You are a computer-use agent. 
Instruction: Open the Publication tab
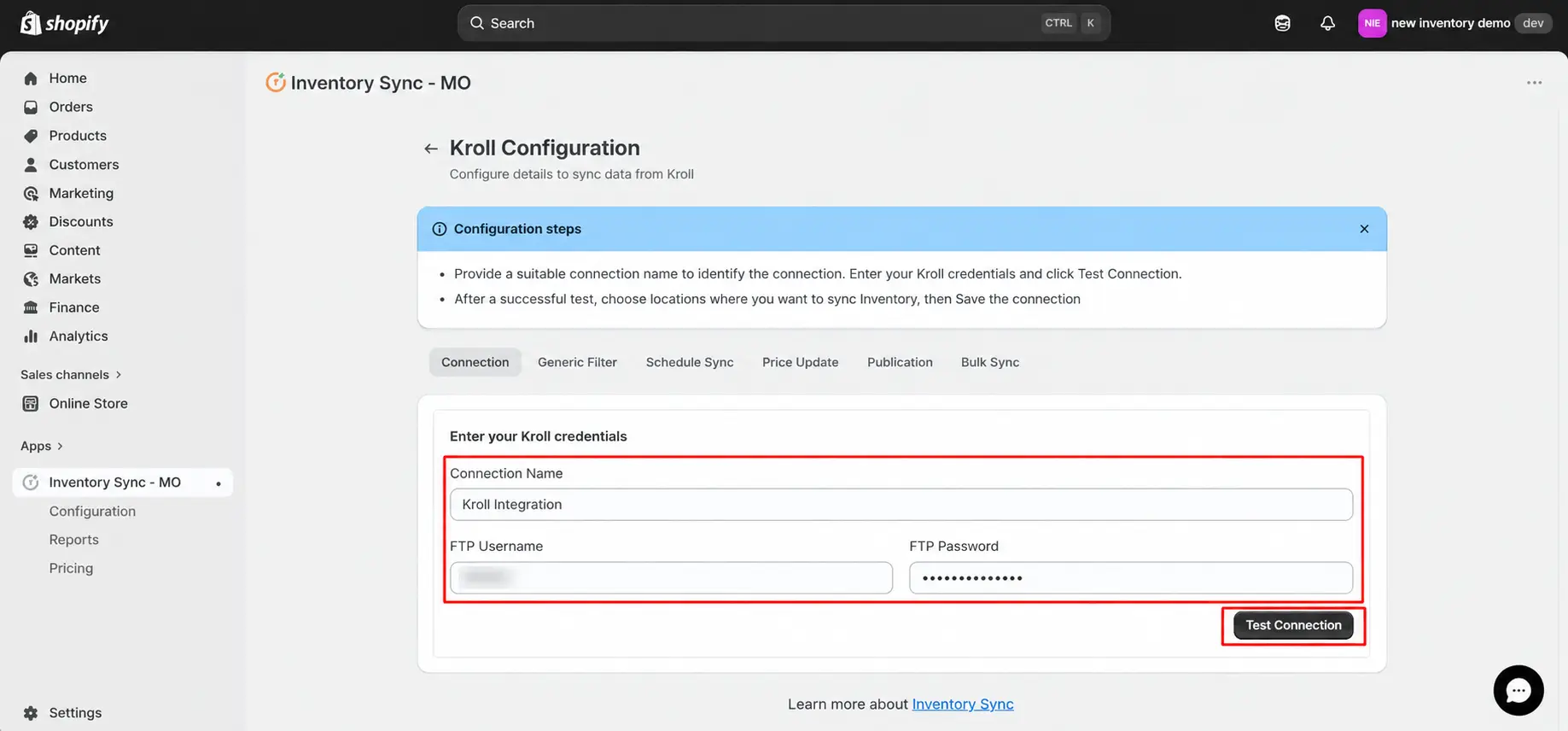tap(900, 362)
